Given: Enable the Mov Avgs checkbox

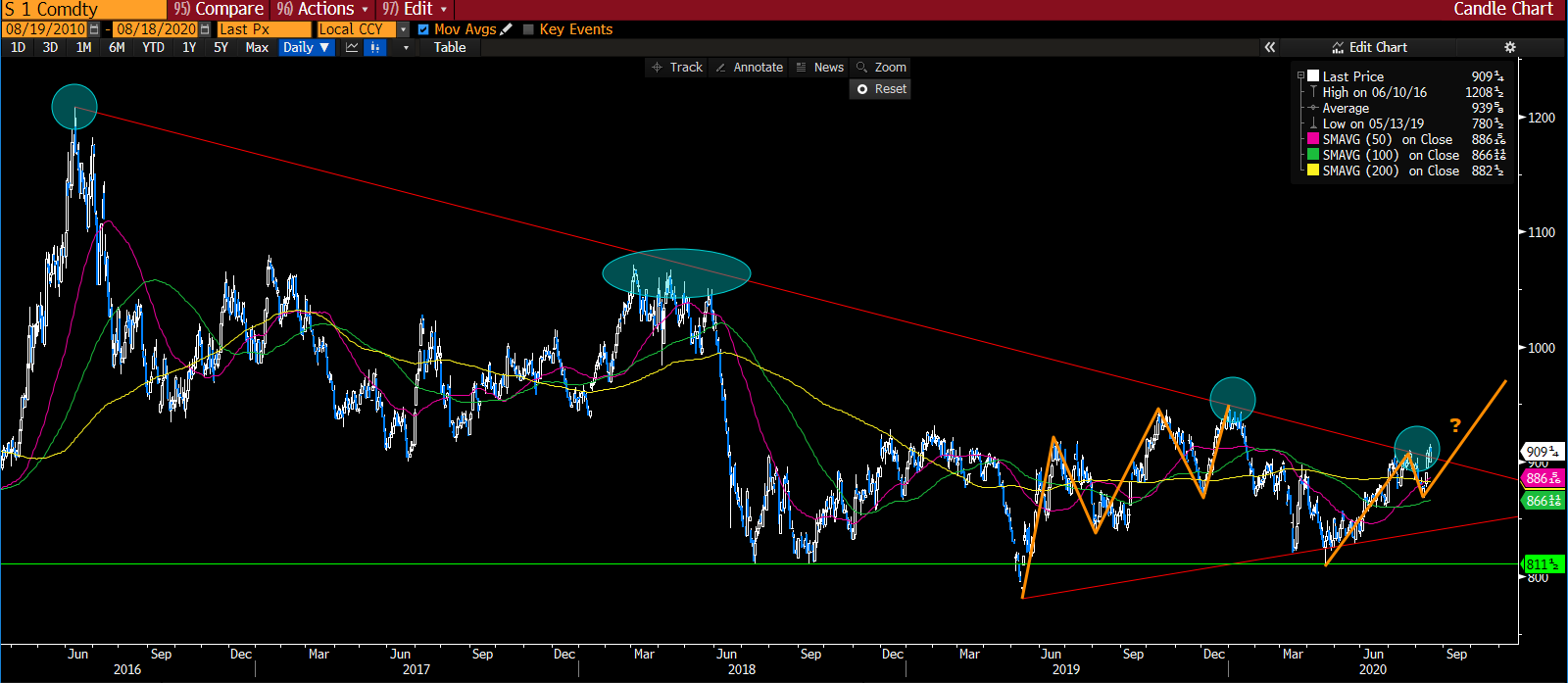Looking at the screenshot, I should point(423,29).
